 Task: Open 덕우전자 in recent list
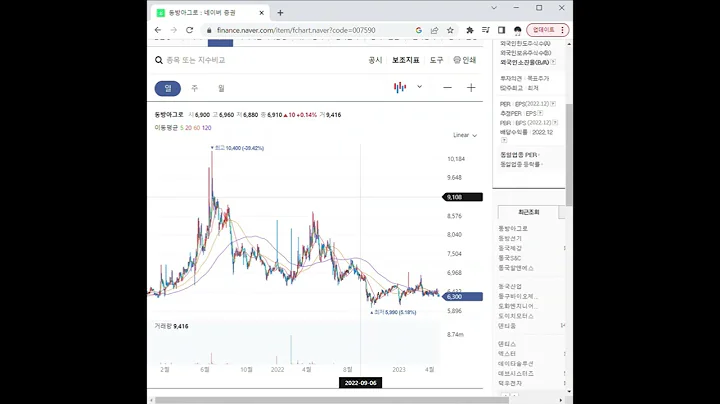[x=510, y=383]
